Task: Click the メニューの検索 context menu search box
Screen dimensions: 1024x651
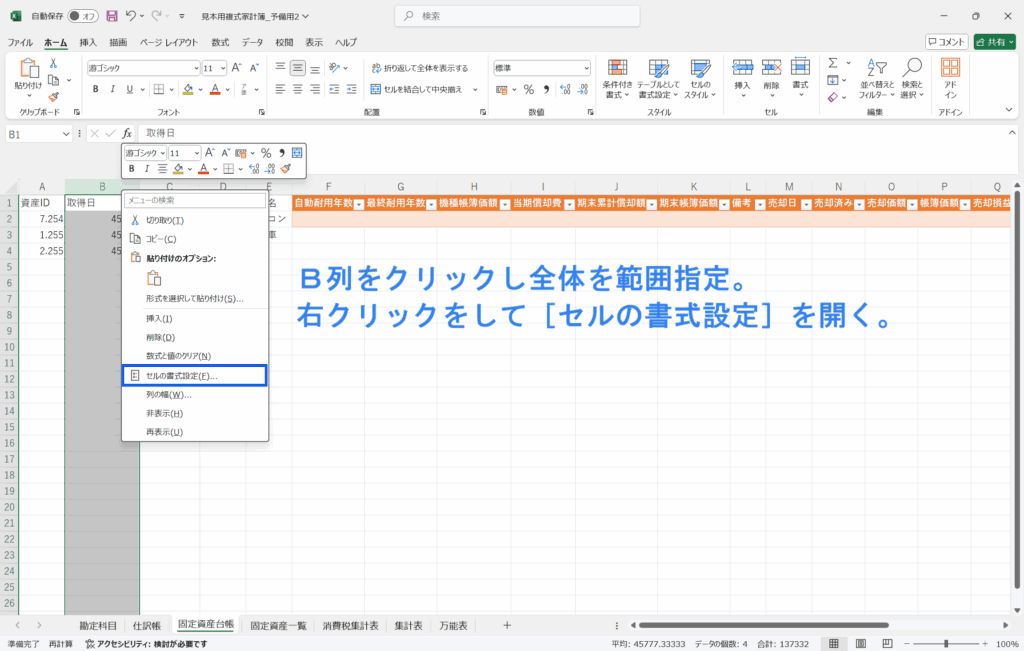Action: tap(195, 200)
